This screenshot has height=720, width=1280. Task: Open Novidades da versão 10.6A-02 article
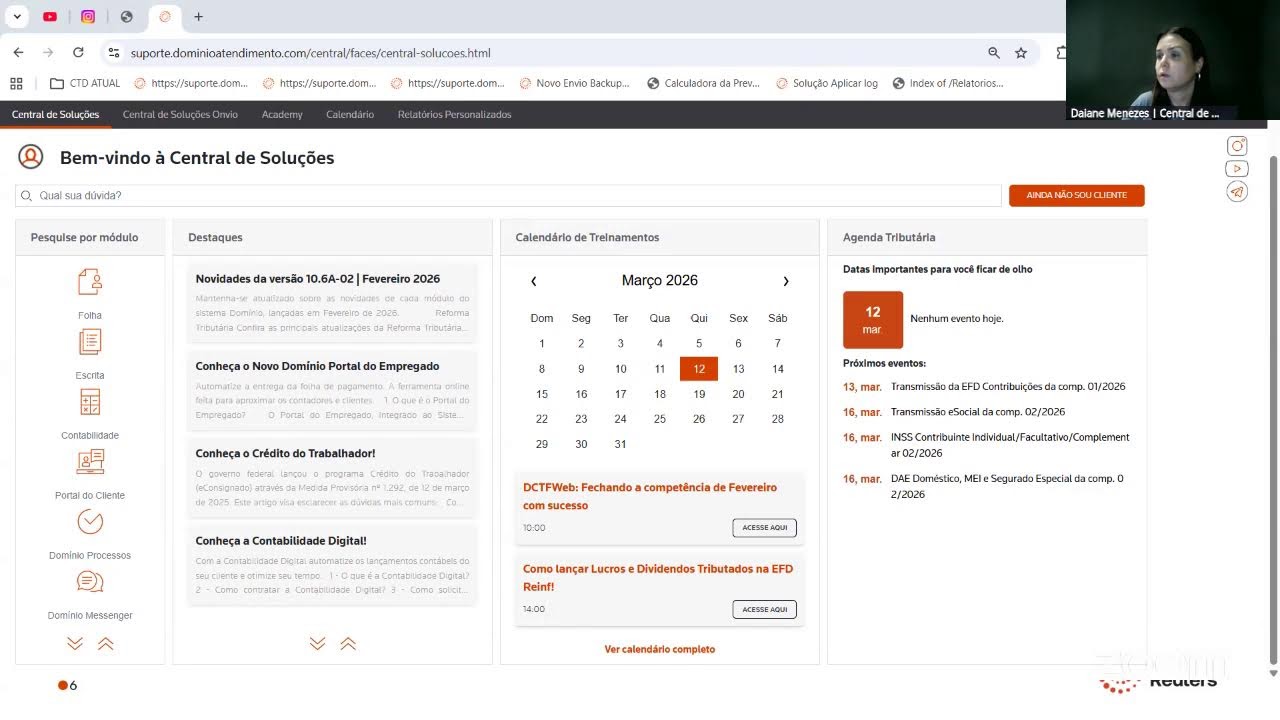click(318, 279)
